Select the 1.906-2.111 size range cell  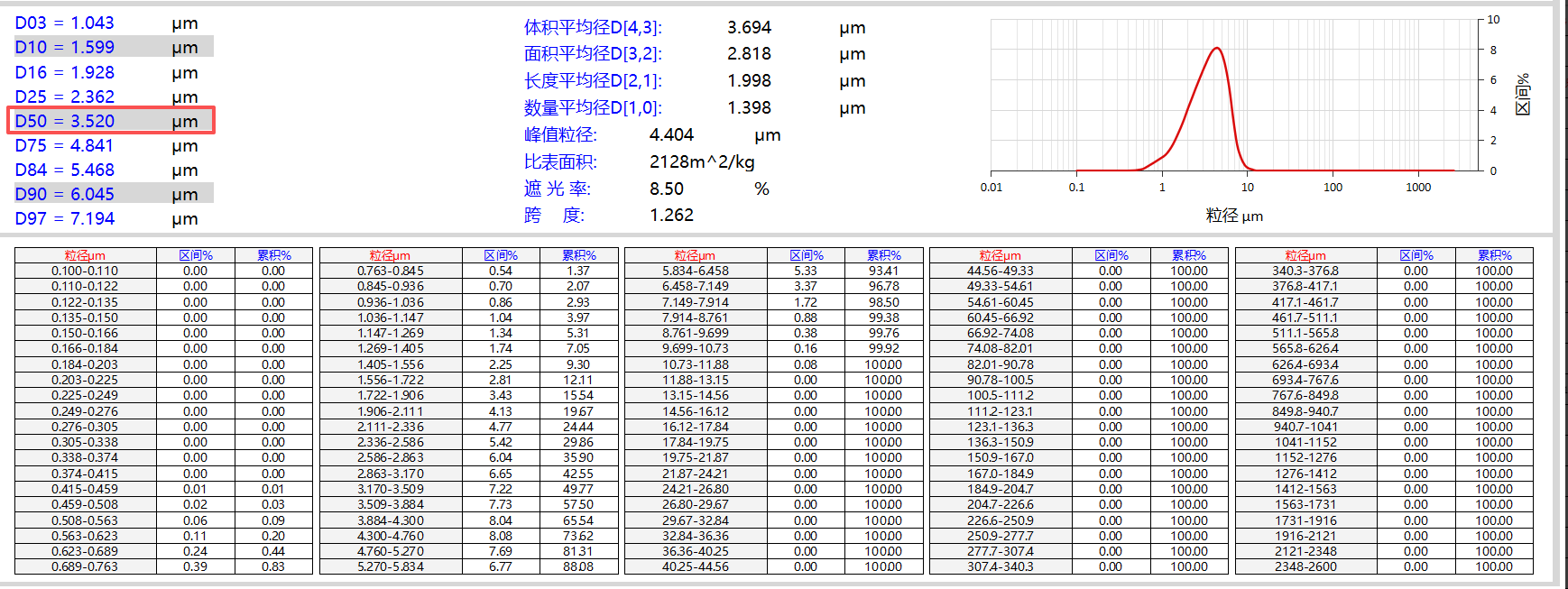(x=391, y=411)
